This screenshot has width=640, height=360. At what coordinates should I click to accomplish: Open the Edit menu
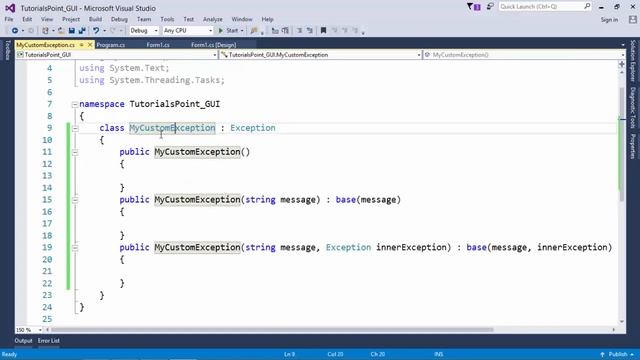(x=27, y=19)
